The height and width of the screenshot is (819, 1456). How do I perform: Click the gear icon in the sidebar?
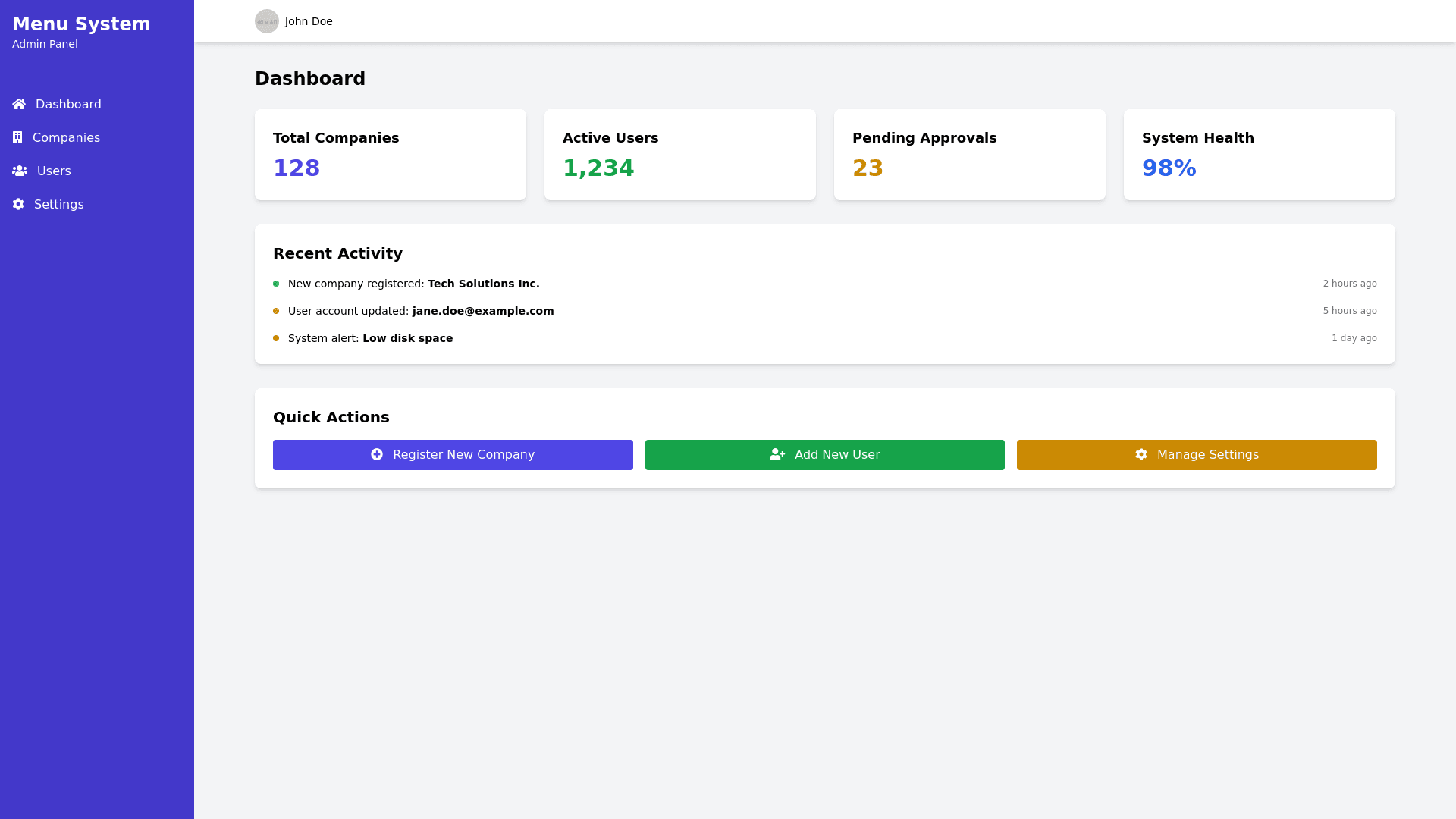18,204
